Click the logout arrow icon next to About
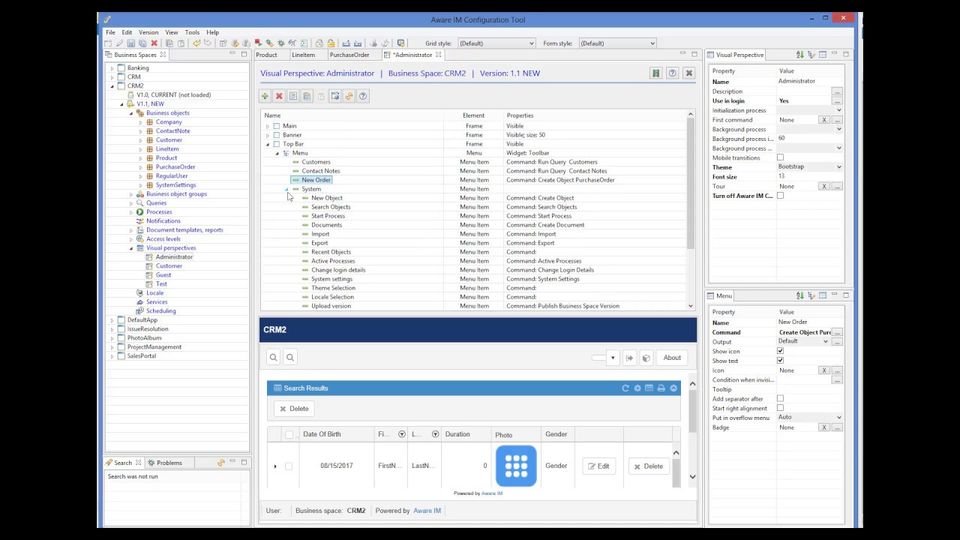Screen dimensions: 960x540 pyautogui.click(x=629, y=358)
